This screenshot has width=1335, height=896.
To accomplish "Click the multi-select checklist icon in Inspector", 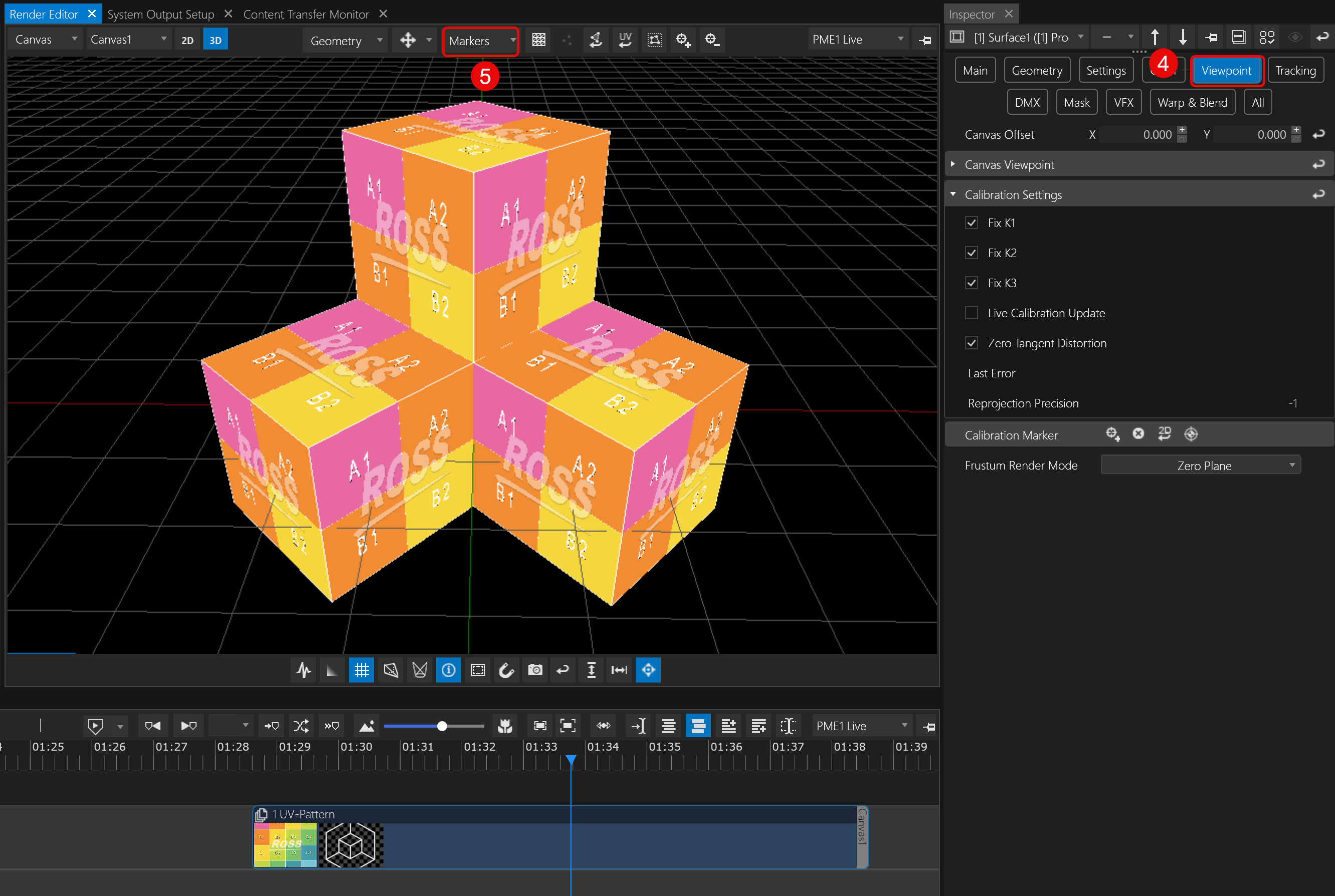I will (x=1267, y=38).
